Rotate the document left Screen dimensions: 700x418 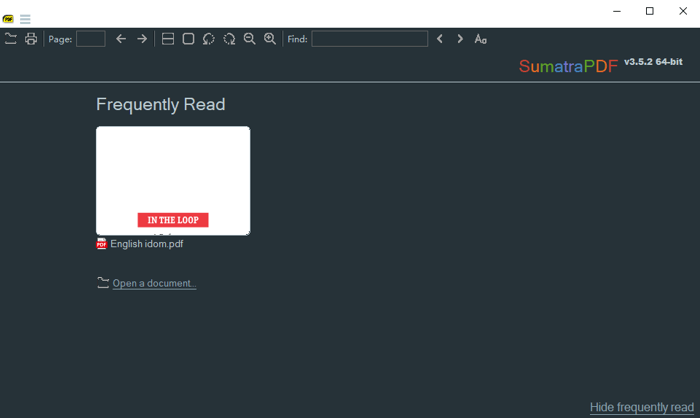pyautogui.click(x=208, y=39)
